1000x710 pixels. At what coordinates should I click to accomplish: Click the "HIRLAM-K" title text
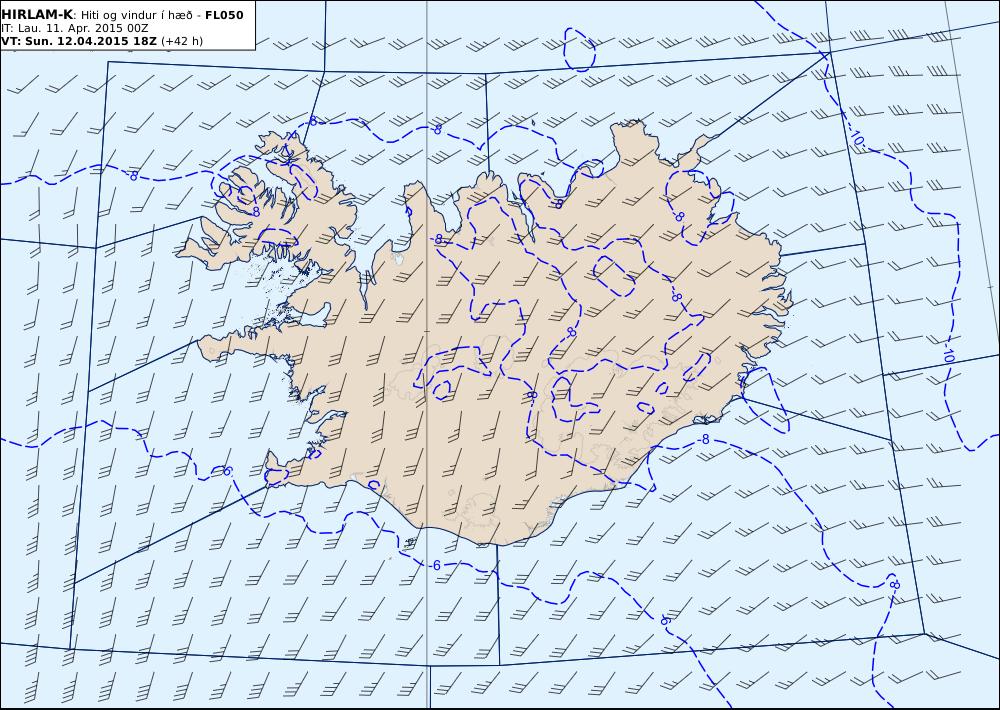coord(37,15)
